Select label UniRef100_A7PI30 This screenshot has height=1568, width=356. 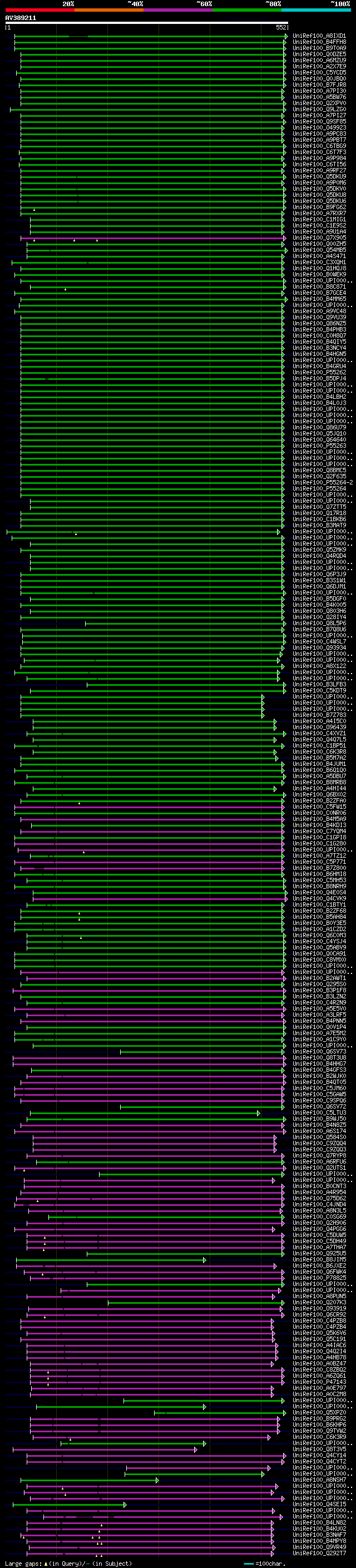[x=319, y=91]
